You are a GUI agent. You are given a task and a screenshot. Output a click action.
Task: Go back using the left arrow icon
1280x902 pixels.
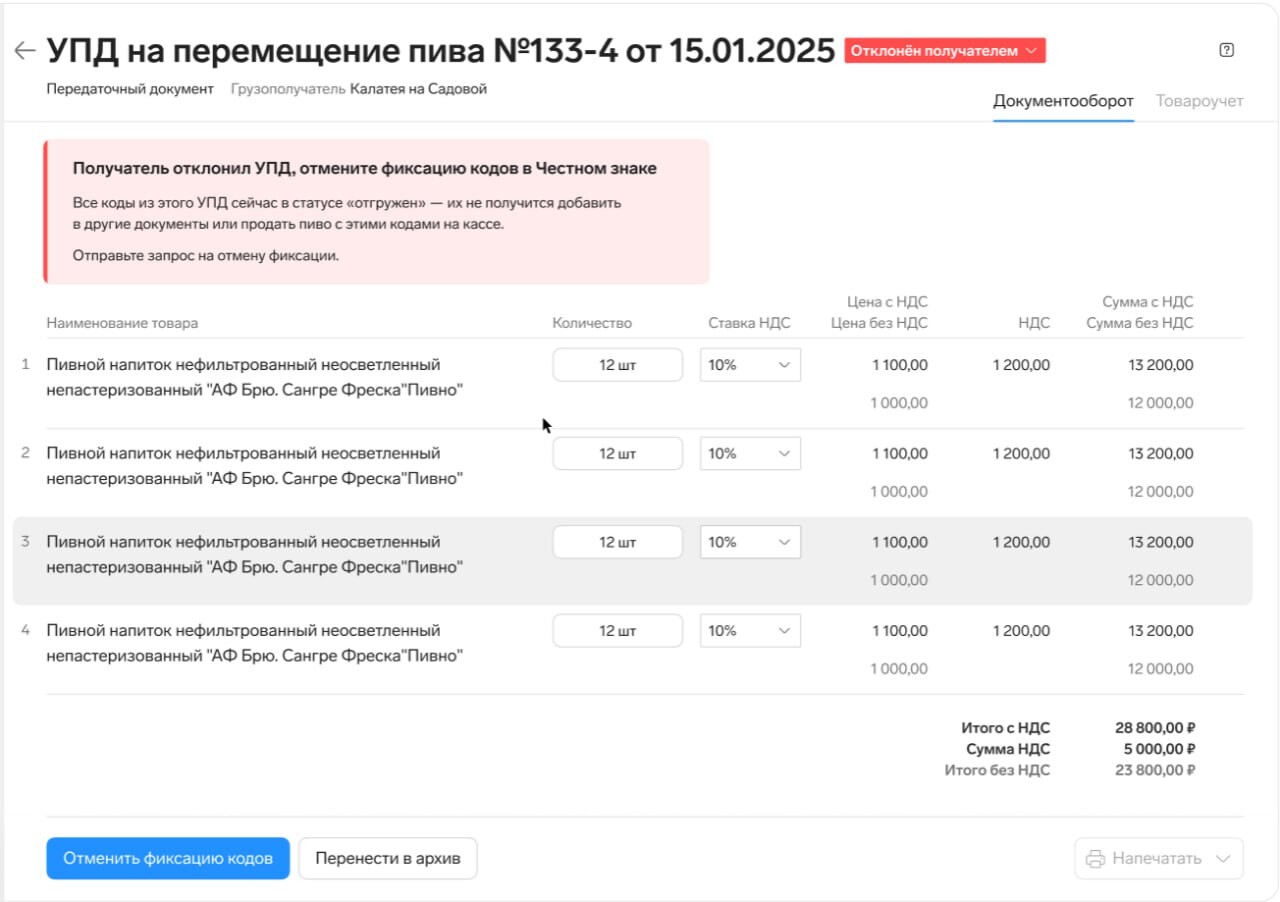[25, 51]
